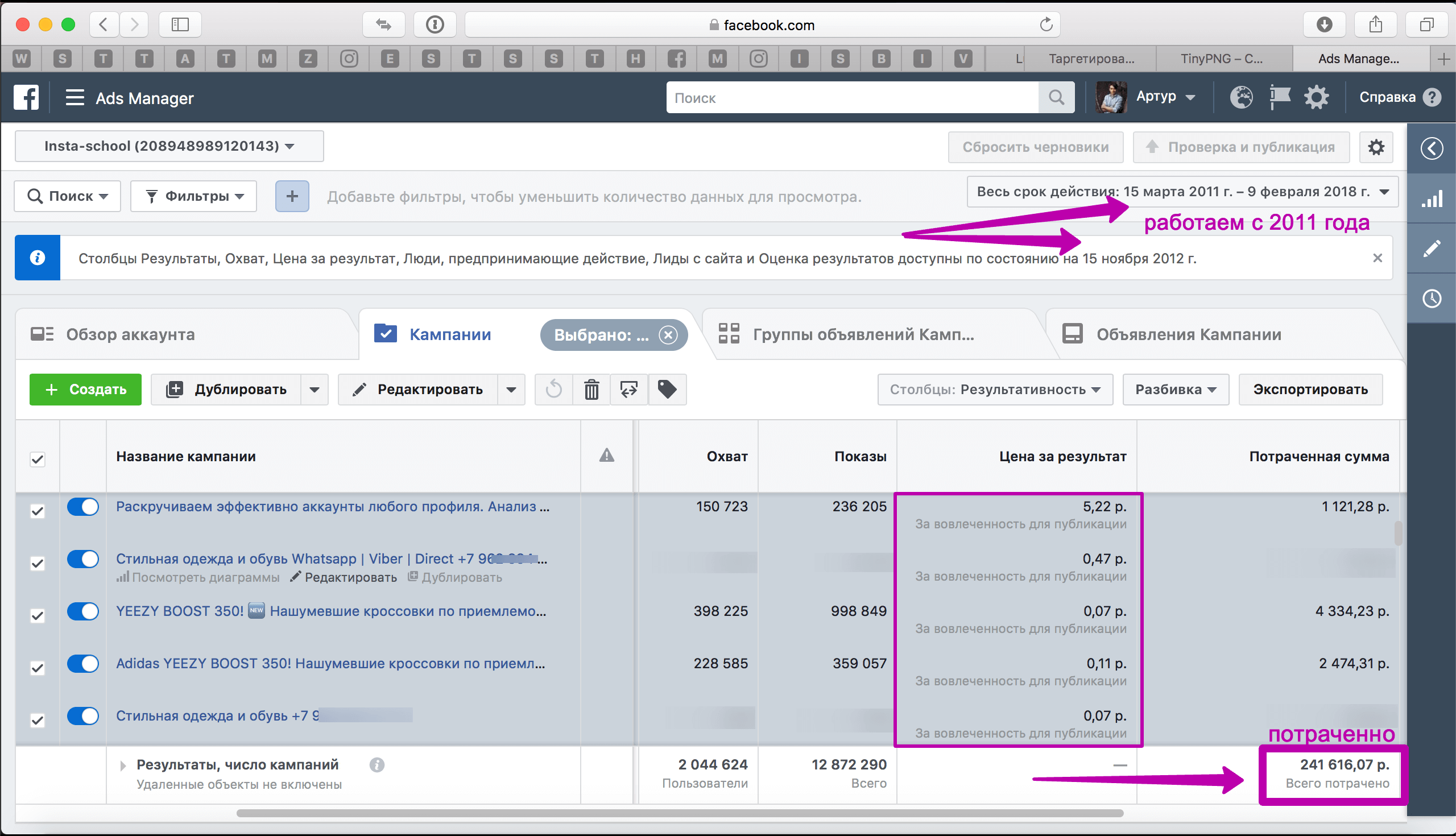
Task: Open the Разбивка dropdown
Action: click(1175, 390)
